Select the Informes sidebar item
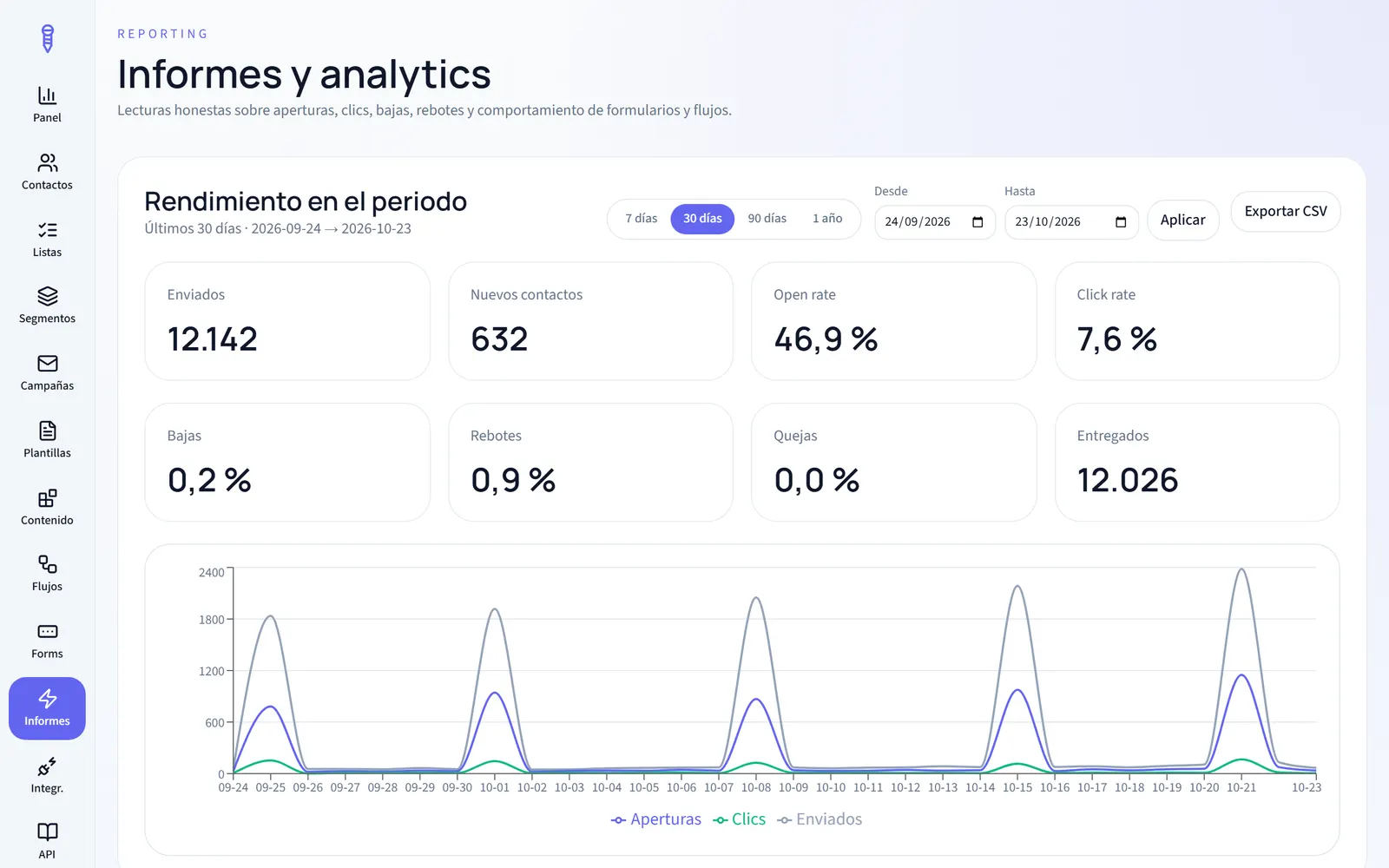Viewport: 1389px width, 868px height. (x=47, y=708)
